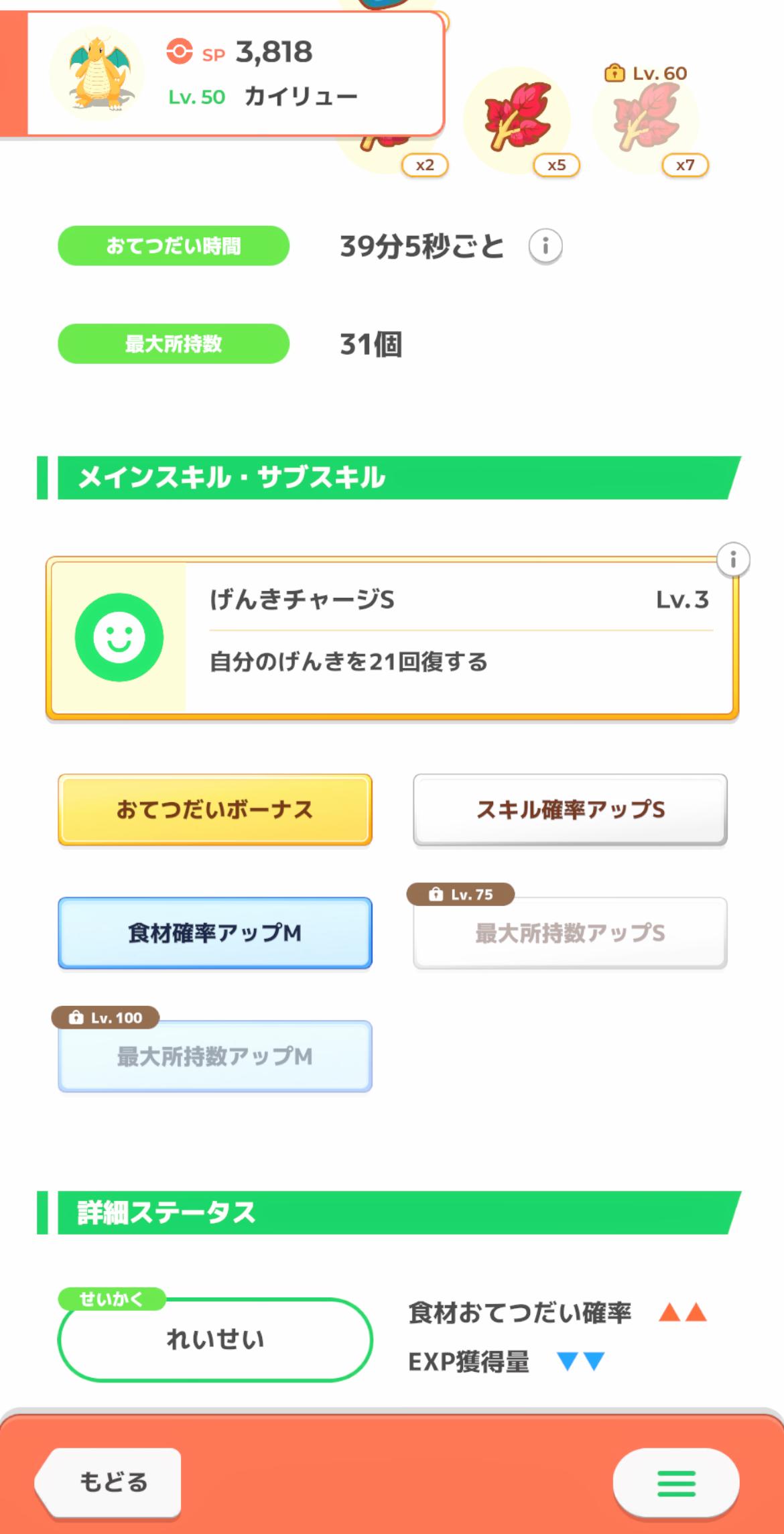Open the hamburger menu button
This screenshot has height=1534, width=784.
click(675, 1484)
